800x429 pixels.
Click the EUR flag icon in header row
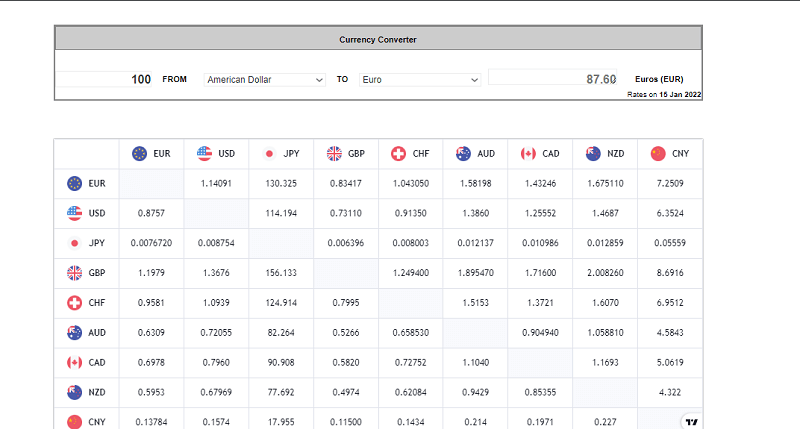[139, 154]
